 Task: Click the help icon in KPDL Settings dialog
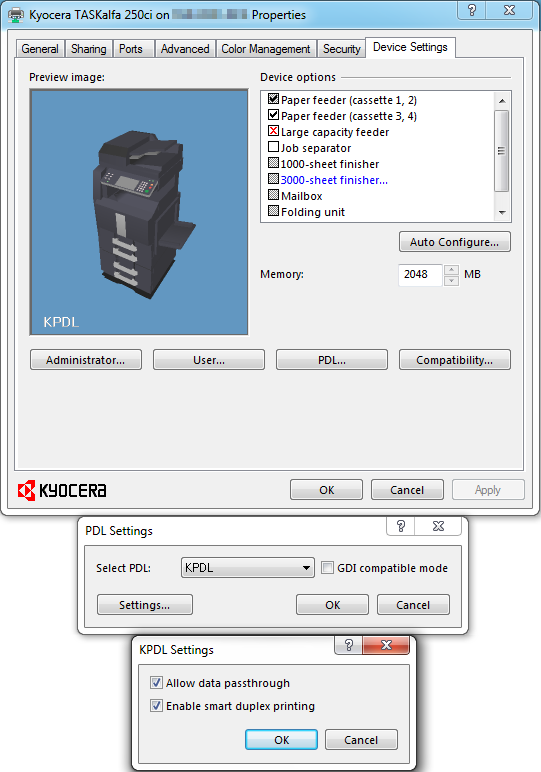click(349, 645)
